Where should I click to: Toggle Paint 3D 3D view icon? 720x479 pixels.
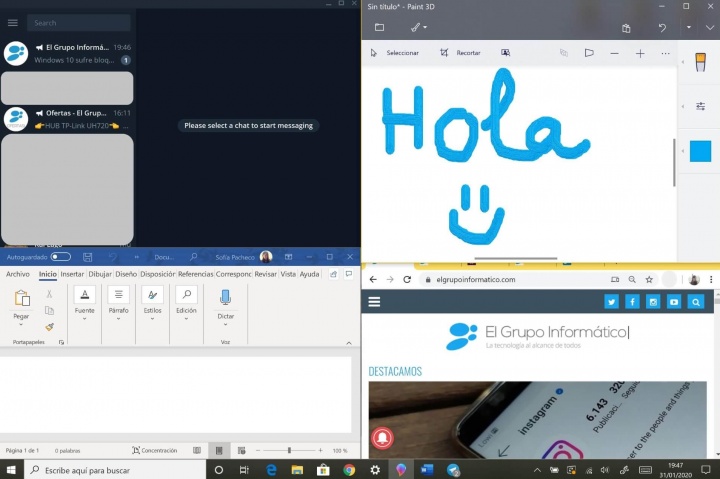point(564,53)
